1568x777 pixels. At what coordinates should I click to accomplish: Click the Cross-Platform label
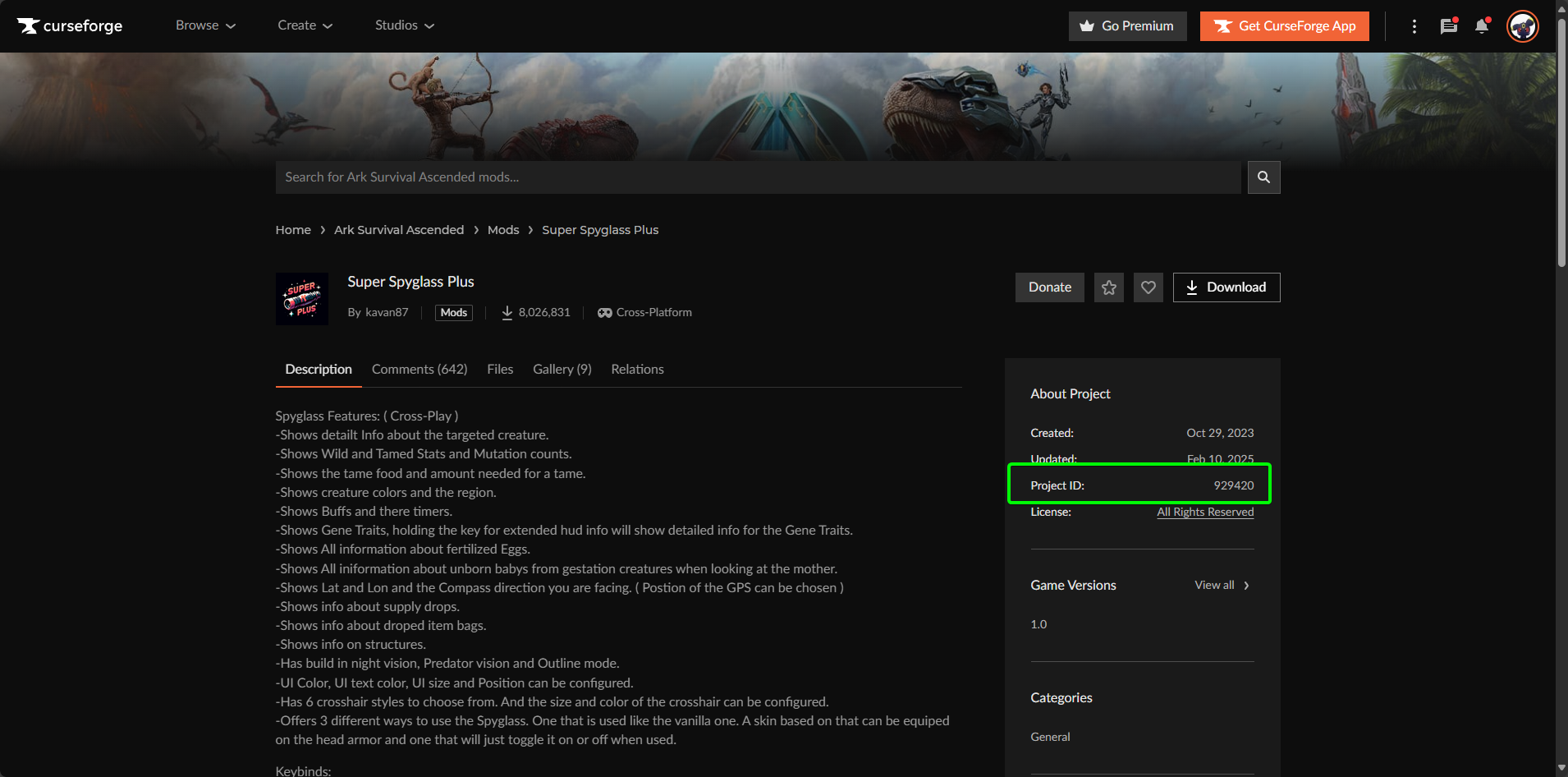pyautogui.click(x=645, y=312)
